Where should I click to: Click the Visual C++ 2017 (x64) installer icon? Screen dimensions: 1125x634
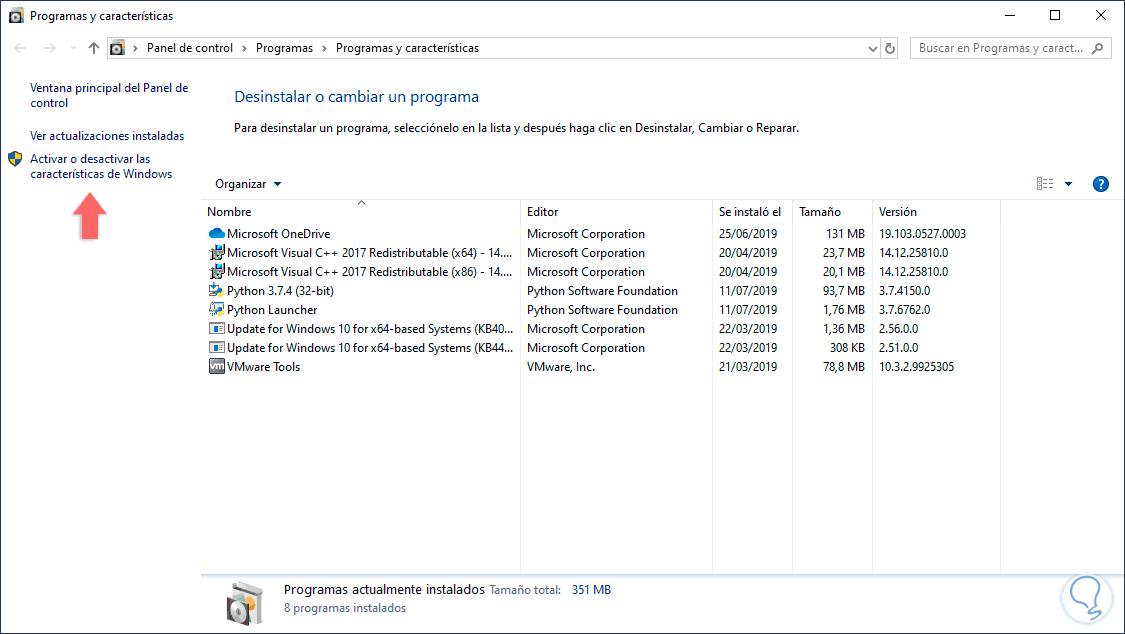click(x=217, y=252)
